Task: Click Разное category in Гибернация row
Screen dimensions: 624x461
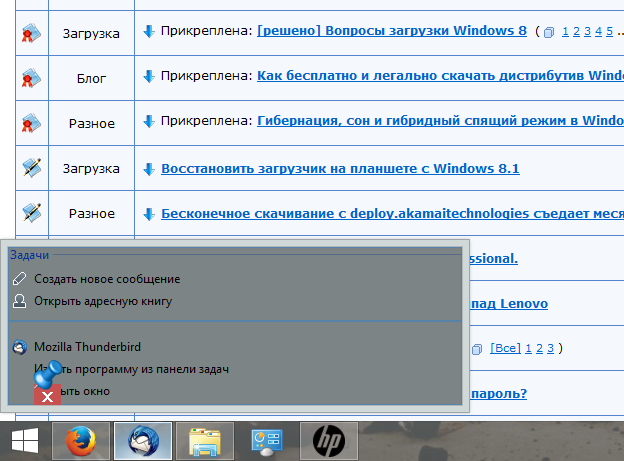Action: 92,123
